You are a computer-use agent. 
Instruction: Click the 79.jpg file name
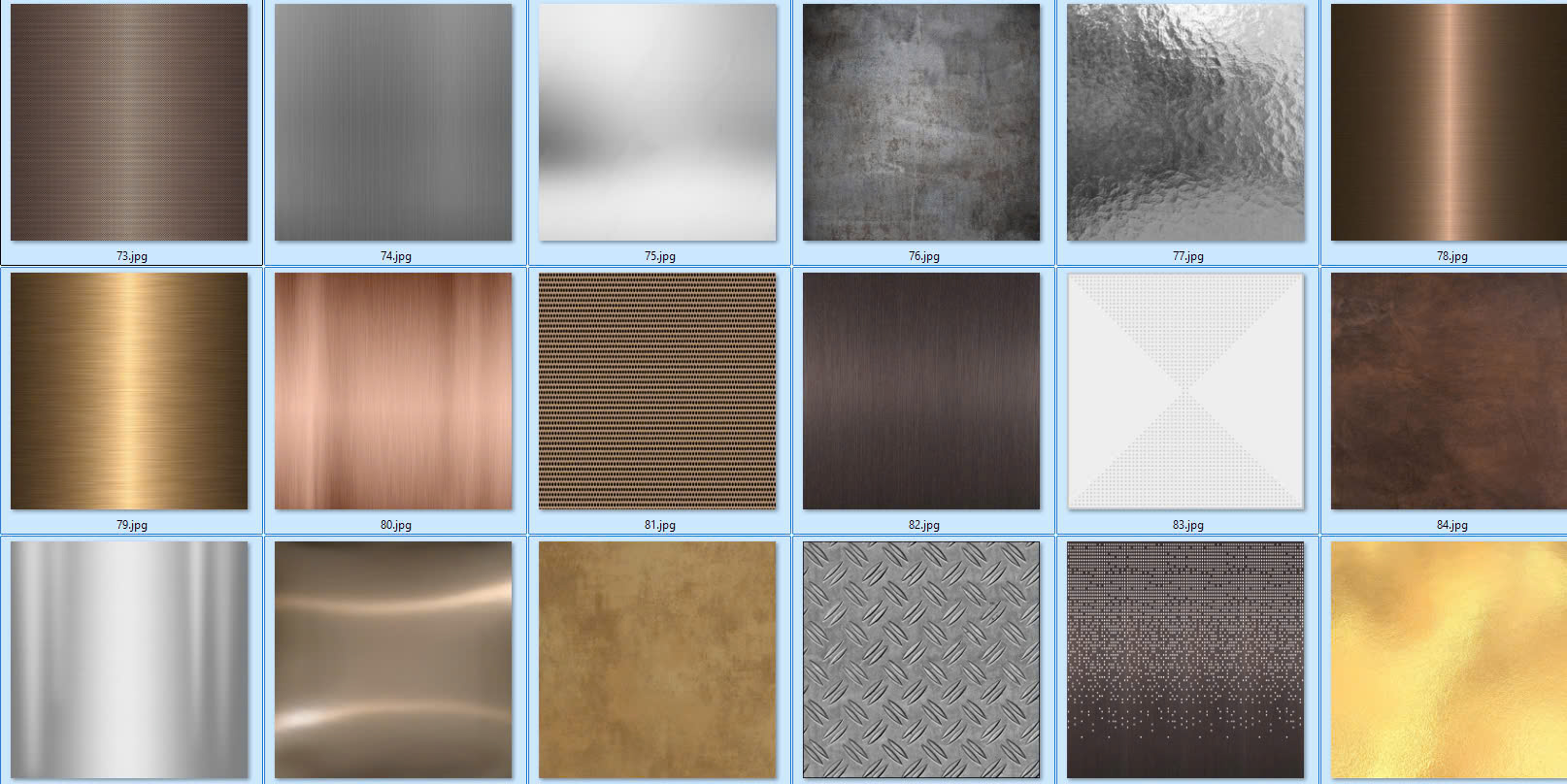click(x=132, y=525)
